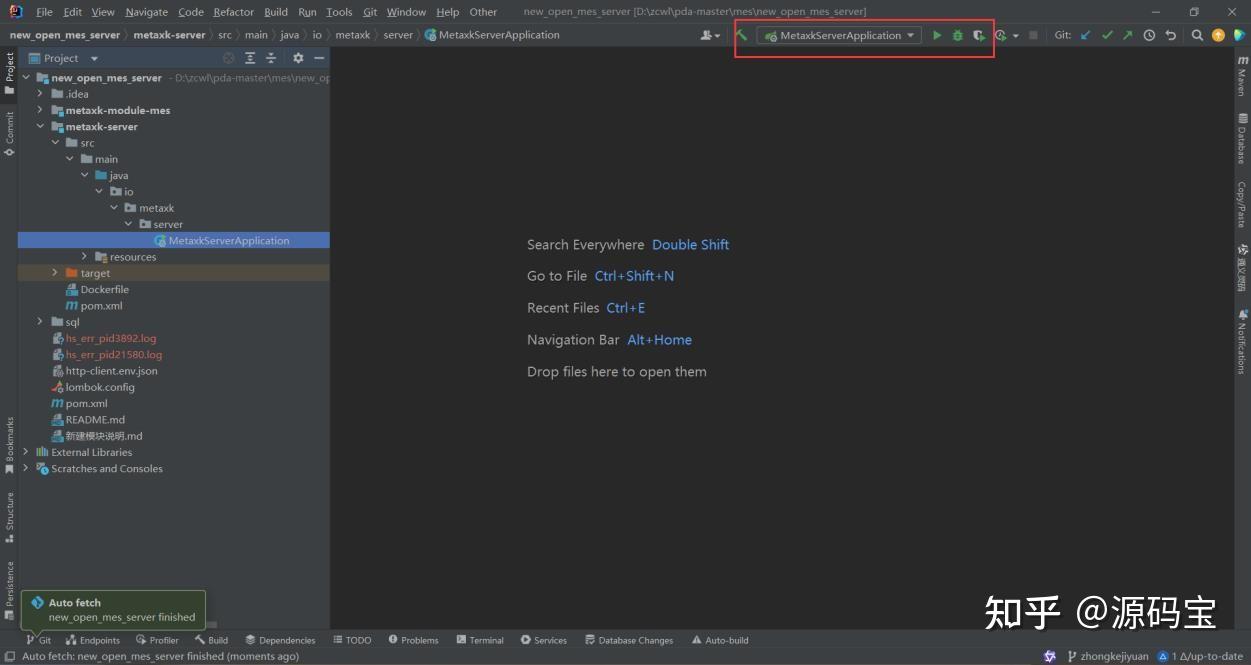Viewport: 1251px width, 665px height.
Task: Open the Database Changes tool tab
Action: (x=629, y=640)
